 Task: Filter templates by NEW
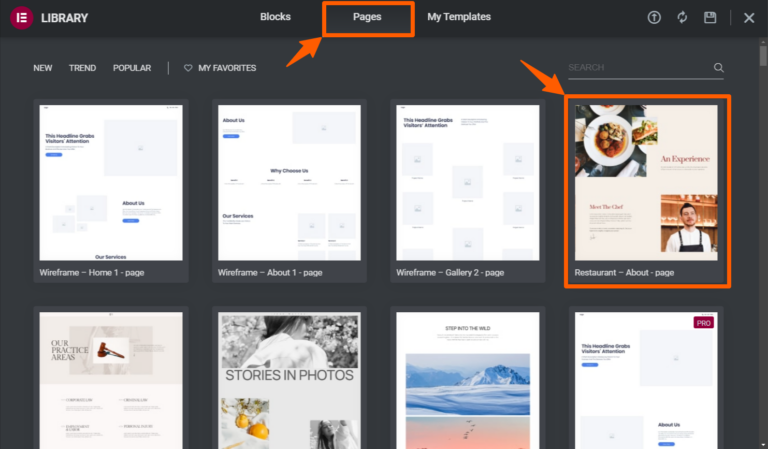tap(43, 68)
